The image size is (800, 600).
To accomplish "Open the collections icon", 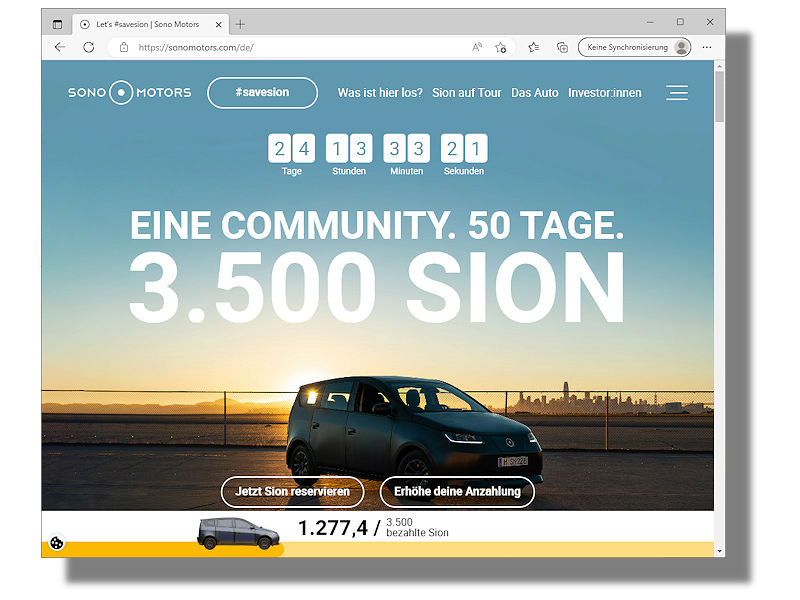I will (562, 47).
